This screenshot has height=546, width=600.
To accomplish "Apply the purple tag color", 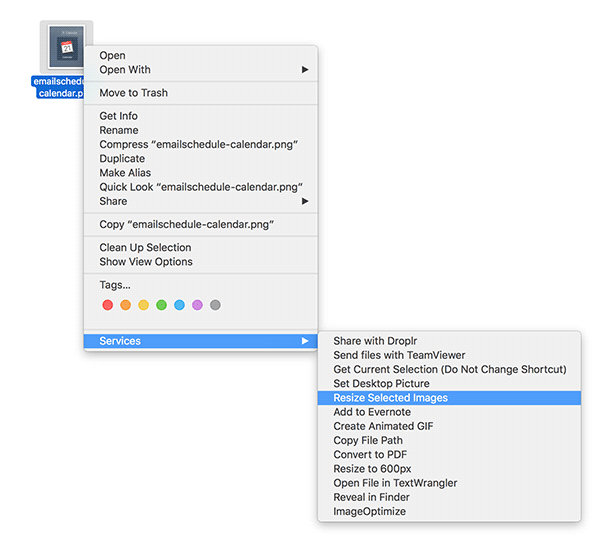I will coord(197,305).
